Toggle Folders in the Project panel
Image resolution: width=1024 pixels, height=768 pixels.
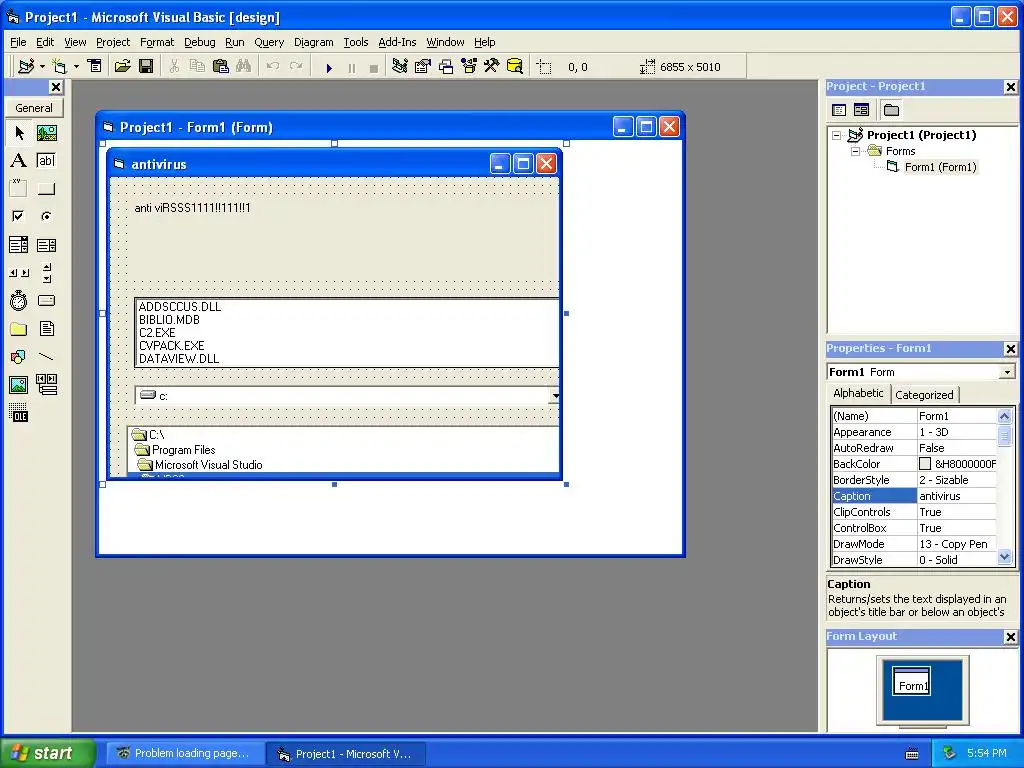click(891, 110)
